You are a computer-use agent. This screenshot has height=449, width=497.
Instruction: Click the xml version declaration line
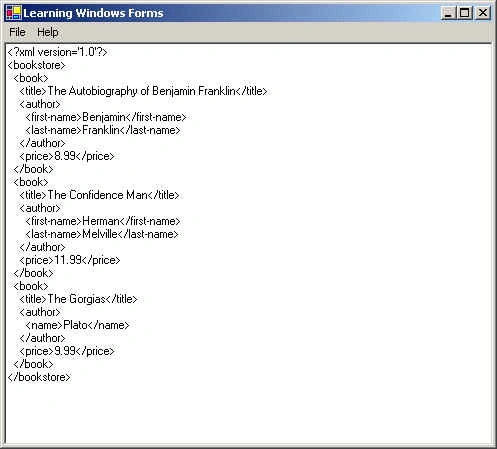pyautogui.click(x=57, y=52)
